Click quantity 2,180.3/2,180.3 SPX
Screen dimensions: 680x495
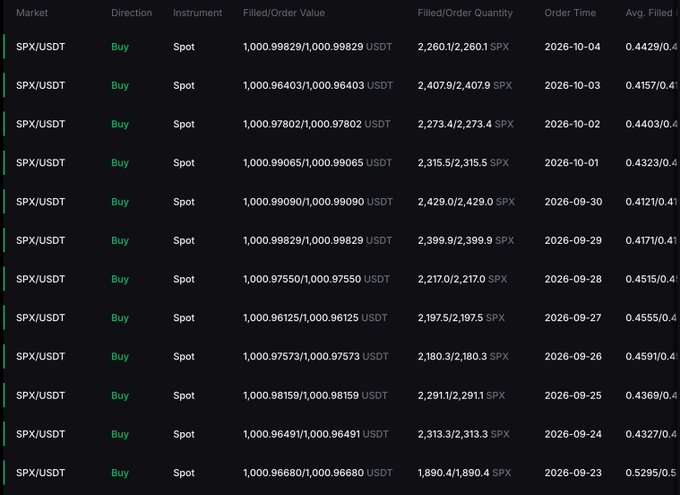(463, 356)
